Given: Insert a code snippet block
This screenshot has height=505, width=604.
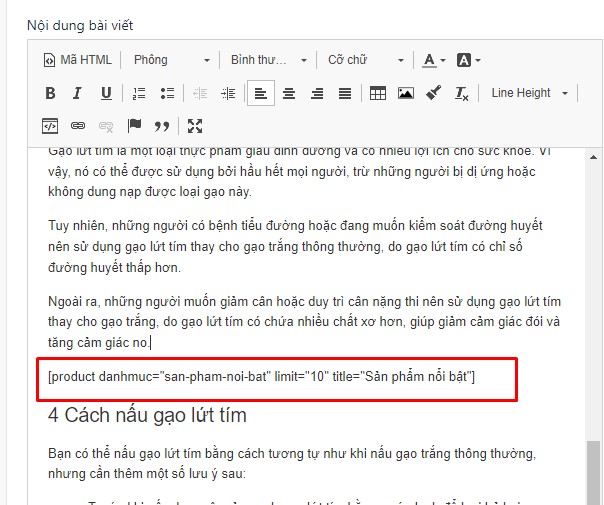Looking at the screenshot, I should tap(50, 126).
